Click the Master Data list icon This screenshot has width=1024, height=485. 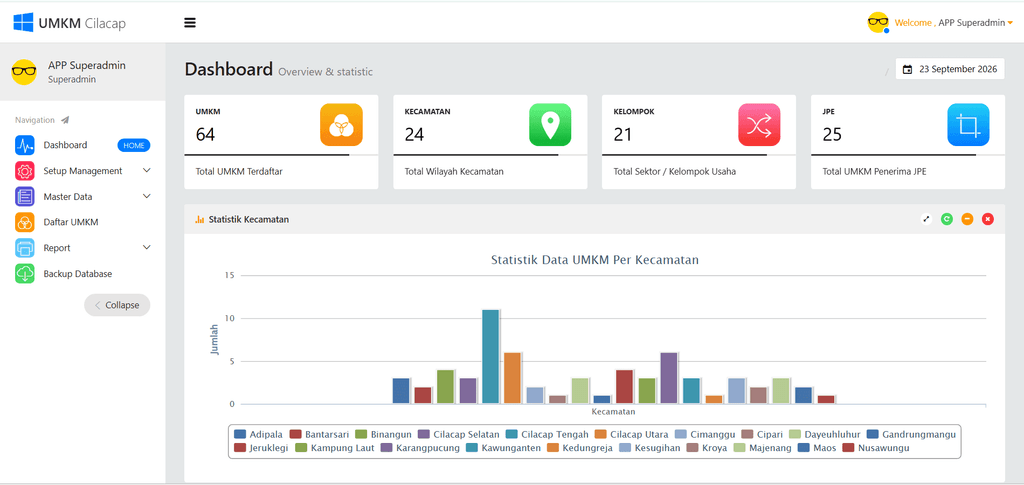[x=25, y=196]
